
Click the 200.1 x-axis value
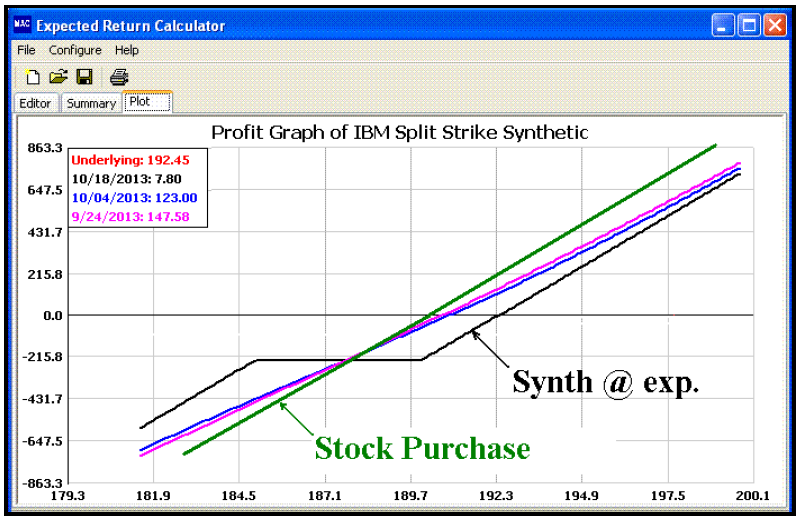point(752,495)
